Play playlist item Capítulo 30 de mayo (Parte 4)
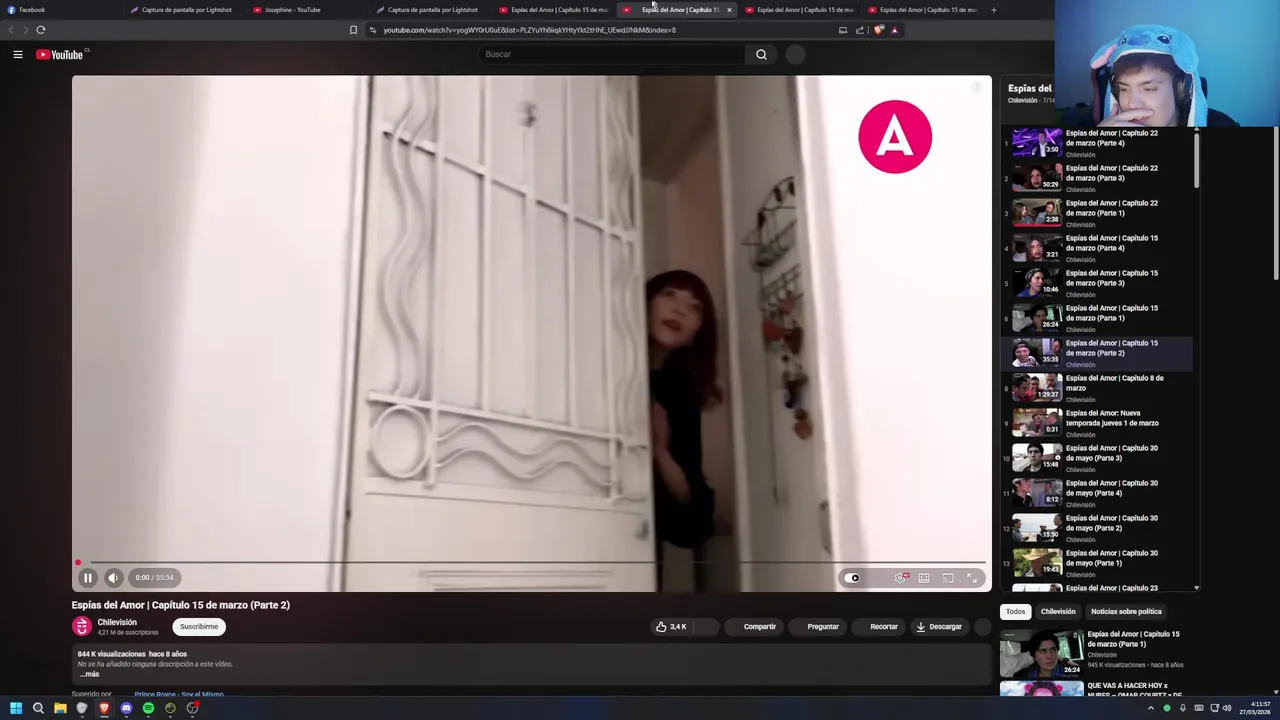The image size is (1280, 720). [x=1097, y=493]
